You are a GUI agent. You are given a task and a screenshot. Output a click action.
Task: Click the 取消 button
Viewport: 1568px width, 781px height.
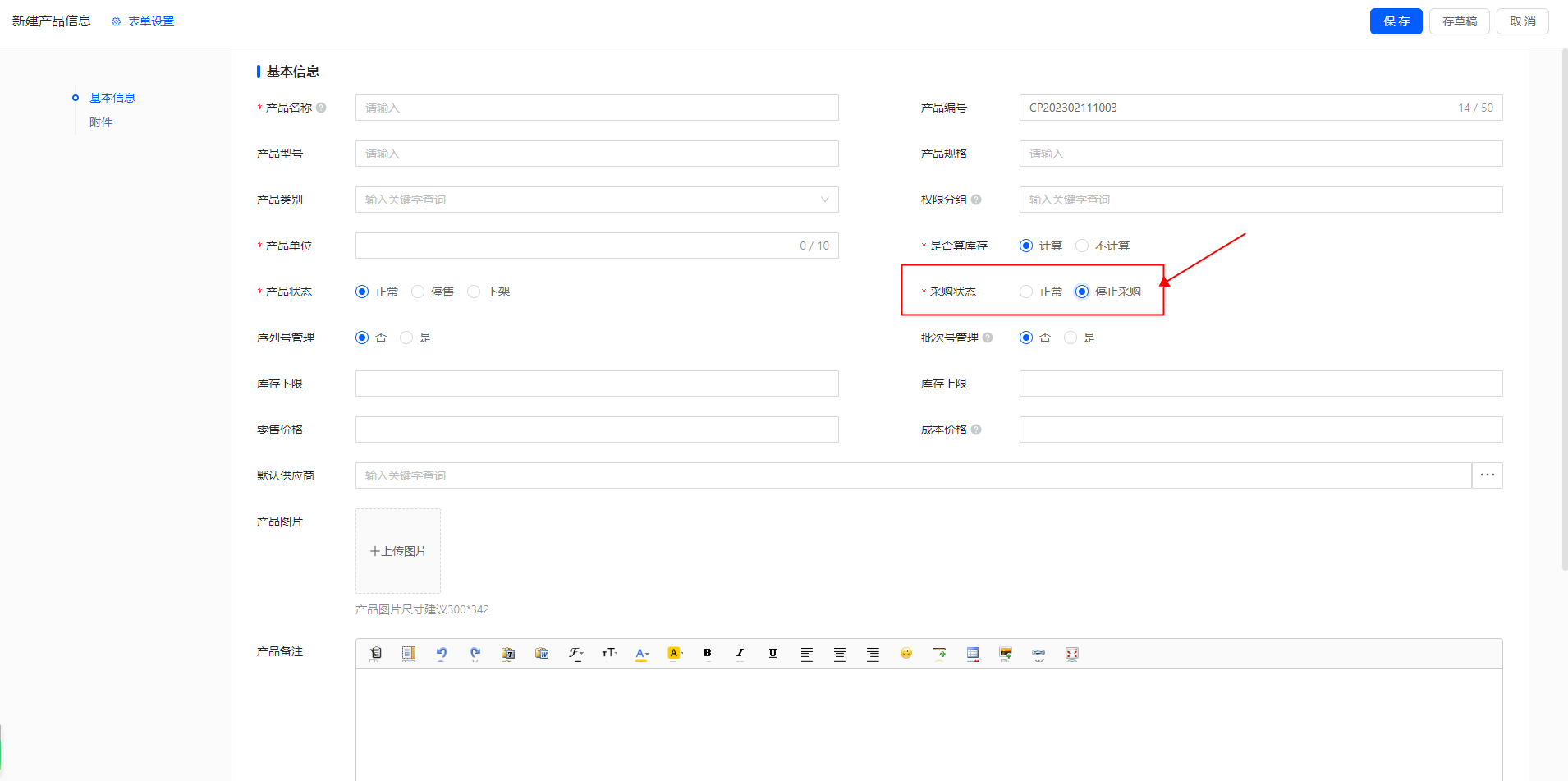click(1523, 21)
